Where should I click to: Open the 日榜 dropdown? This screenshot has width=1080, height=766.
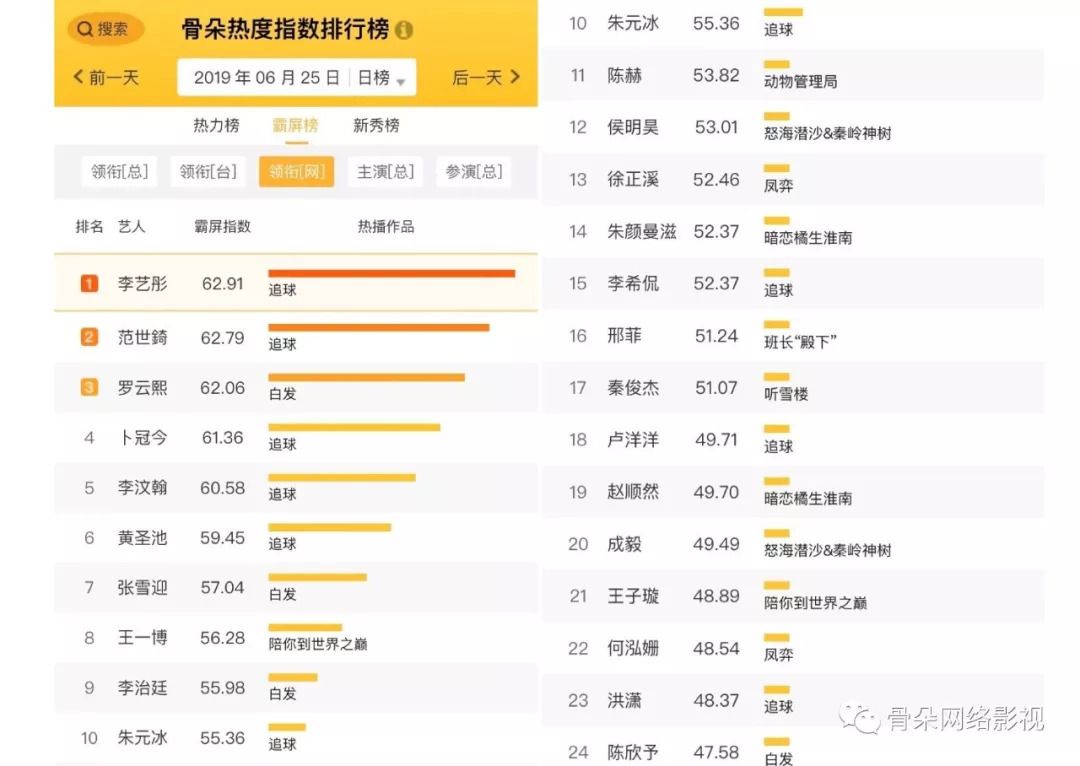381,78
